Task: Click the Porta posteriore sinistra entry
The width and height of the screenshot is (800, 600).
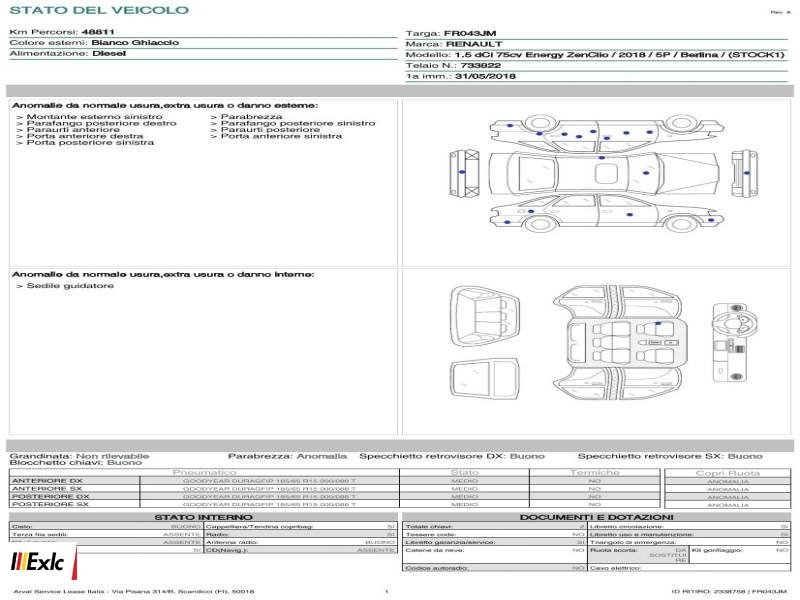Action: tap(85, 142)
